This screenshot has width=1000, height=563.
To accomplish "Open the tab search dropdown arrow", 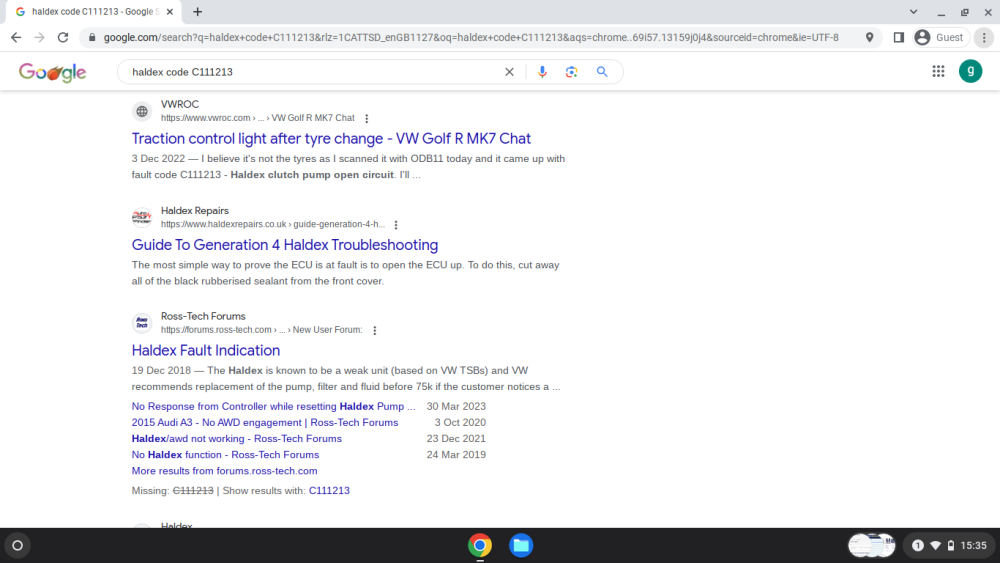I will pos(913,11).
